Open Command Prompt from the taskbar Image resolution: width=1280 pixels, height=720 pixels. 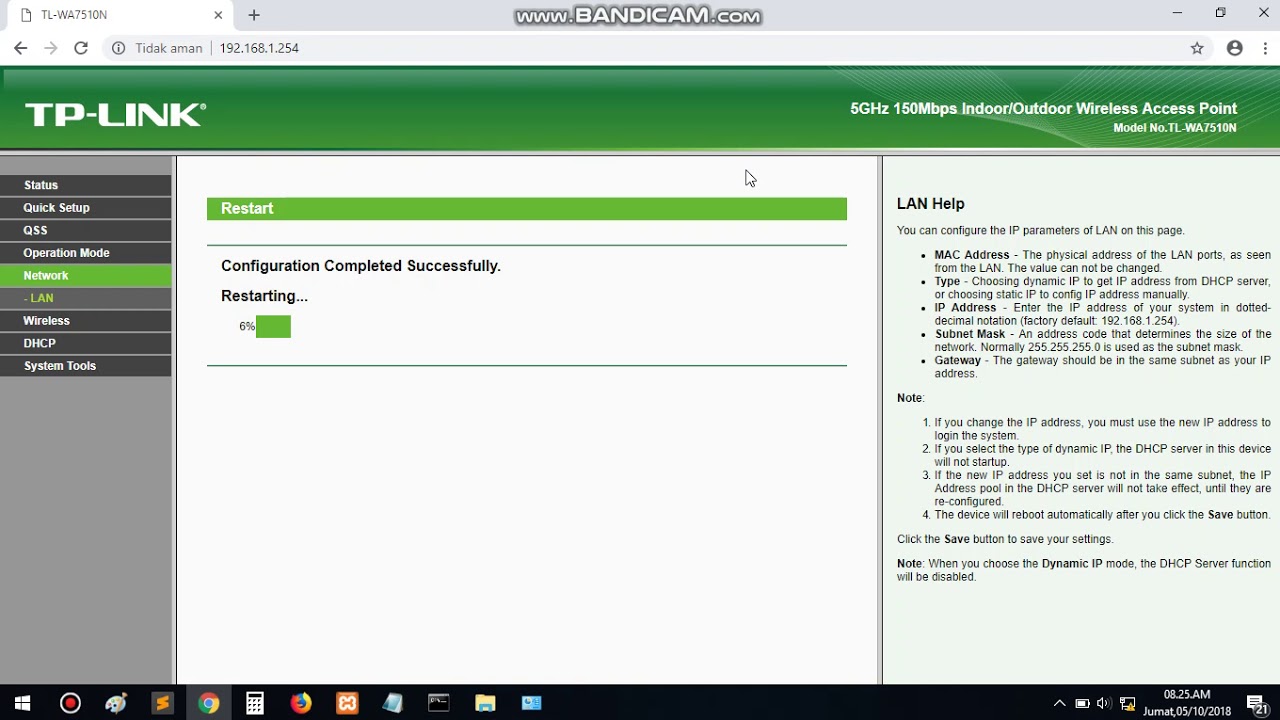click(439, 703)
